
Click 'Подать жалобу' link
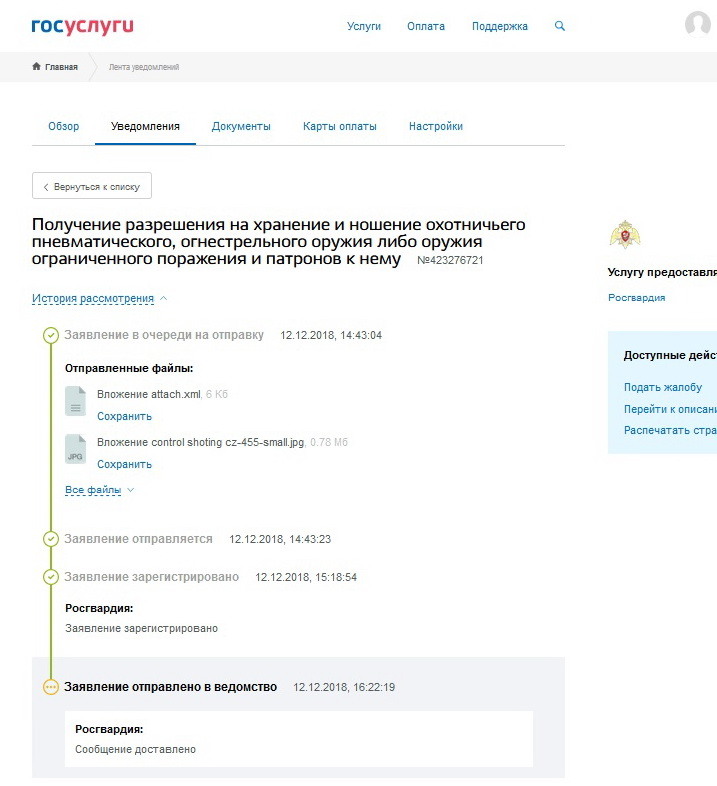(663, 387)
